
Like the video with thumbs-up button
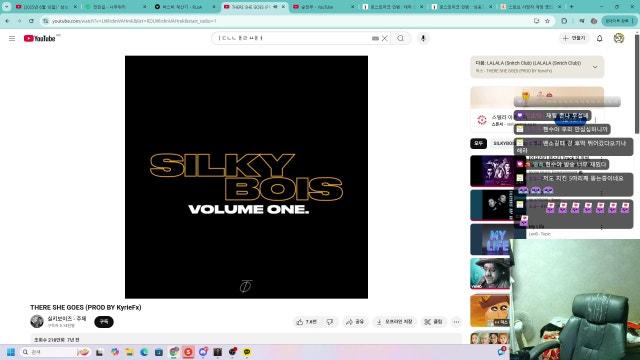point(307,322)
